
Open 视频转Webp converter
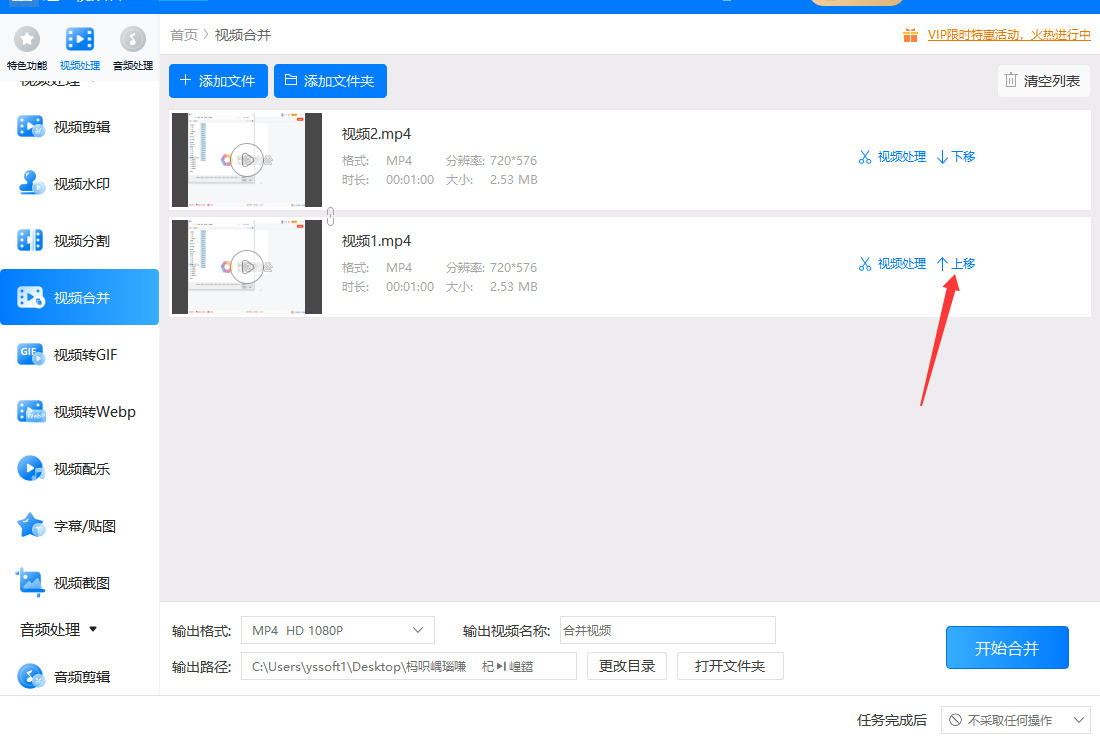pyautogui.click(x=79, y=412)
